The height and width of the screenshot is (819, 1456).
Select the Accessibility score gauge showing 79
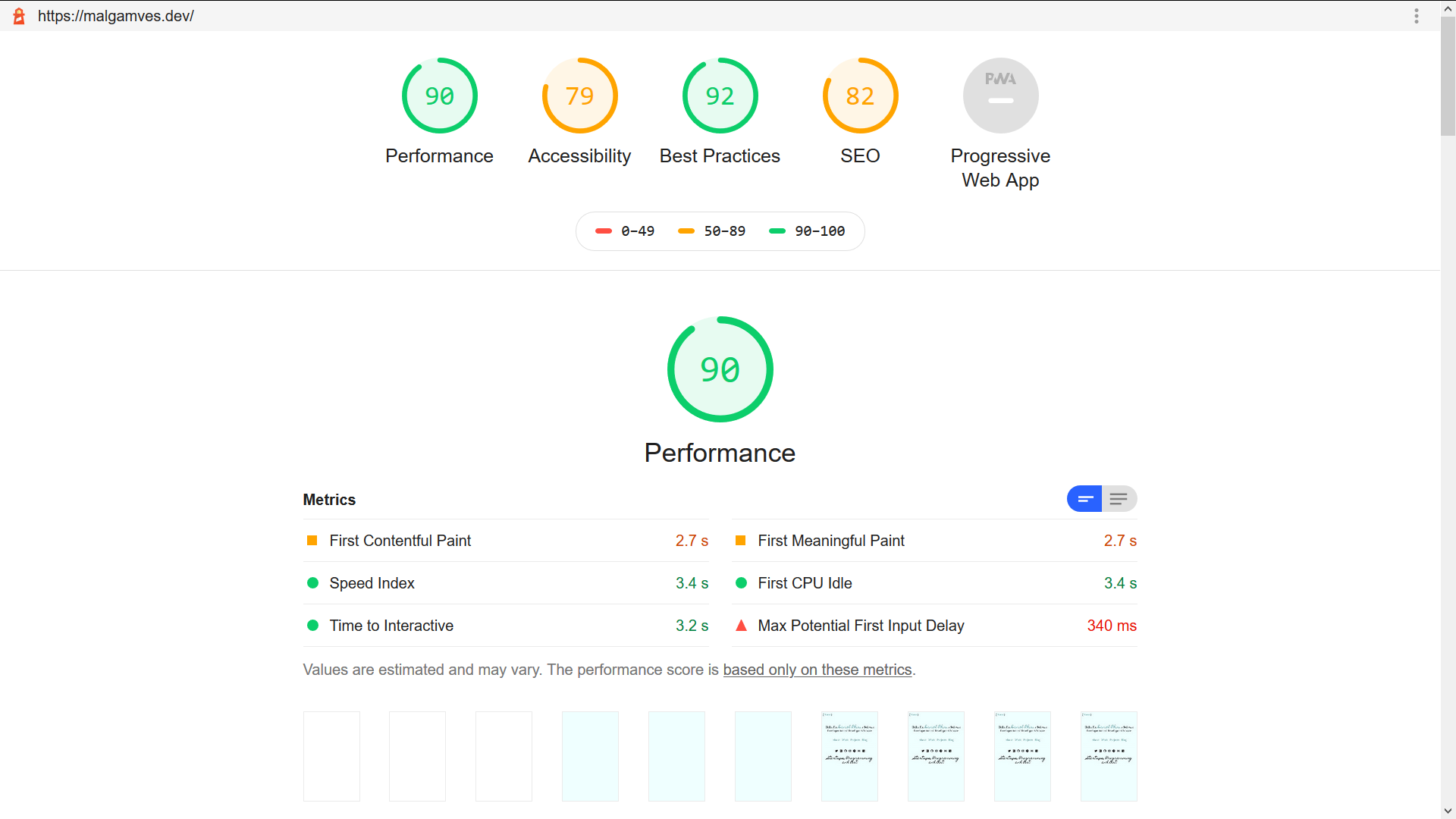click(579, 96)
